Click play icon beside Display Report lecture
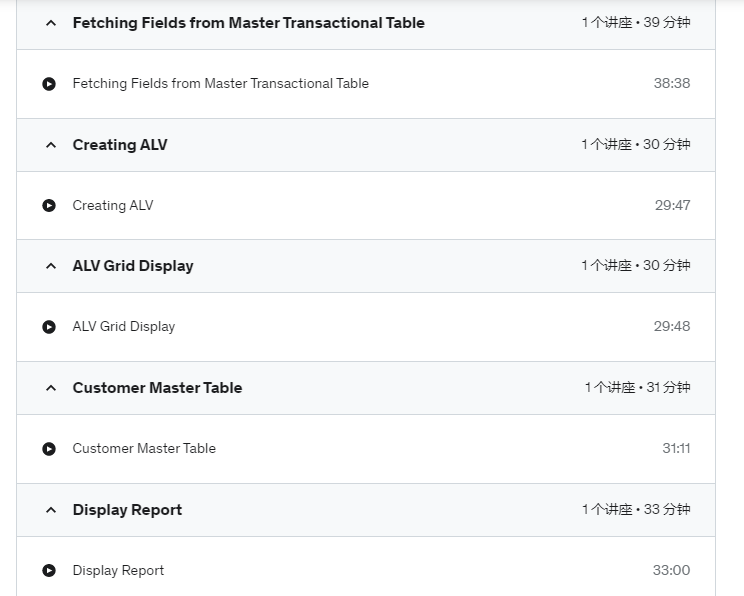This screenshot has height=596, width=744. [49, 570]
